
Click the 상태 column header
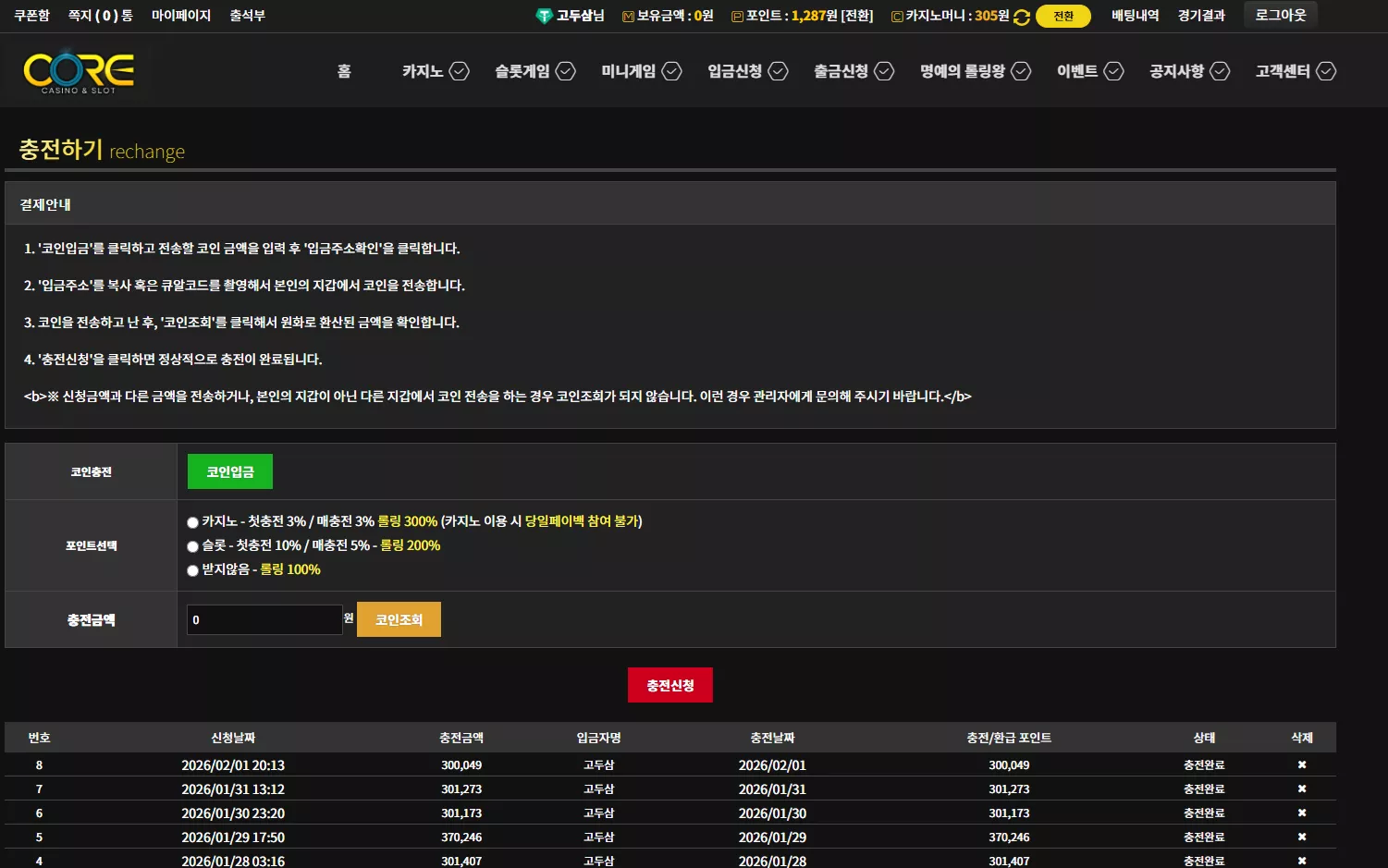click(1204, 738)
